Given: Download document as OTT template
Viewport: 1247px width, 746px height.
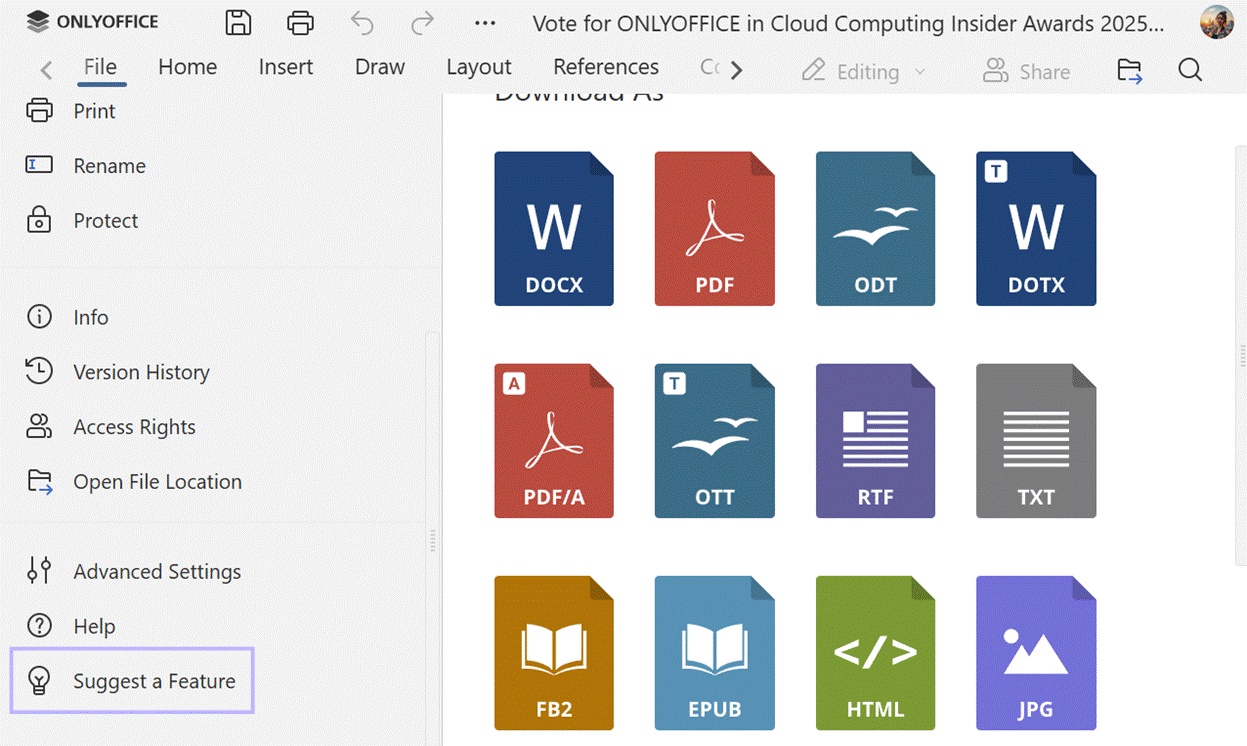Looking at the screenshot, I should click(715, 441).
